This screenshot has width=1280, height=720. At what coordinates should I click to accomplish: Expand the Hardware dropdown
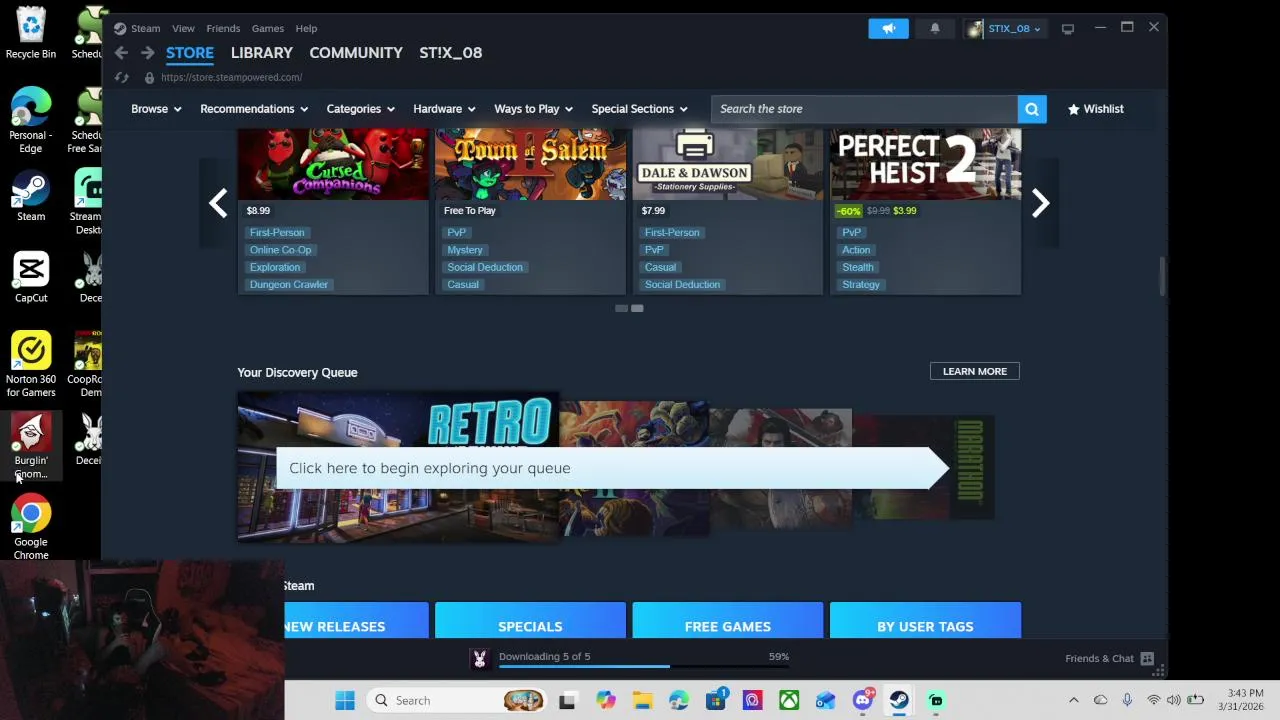[444, 109]
